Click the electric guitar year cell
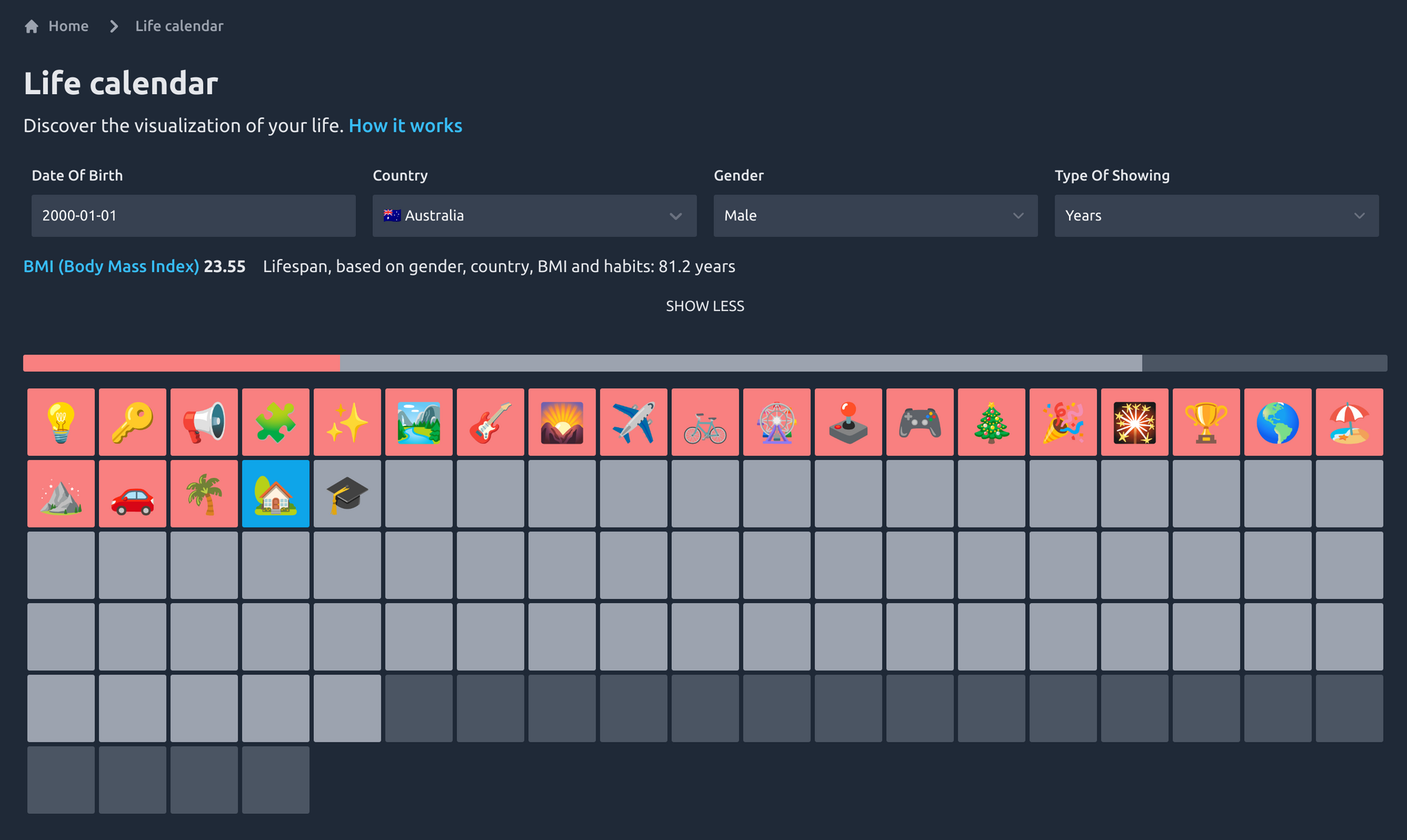Image resolution: width=1407 pixels, height=840 pixels. click(491, 422)
